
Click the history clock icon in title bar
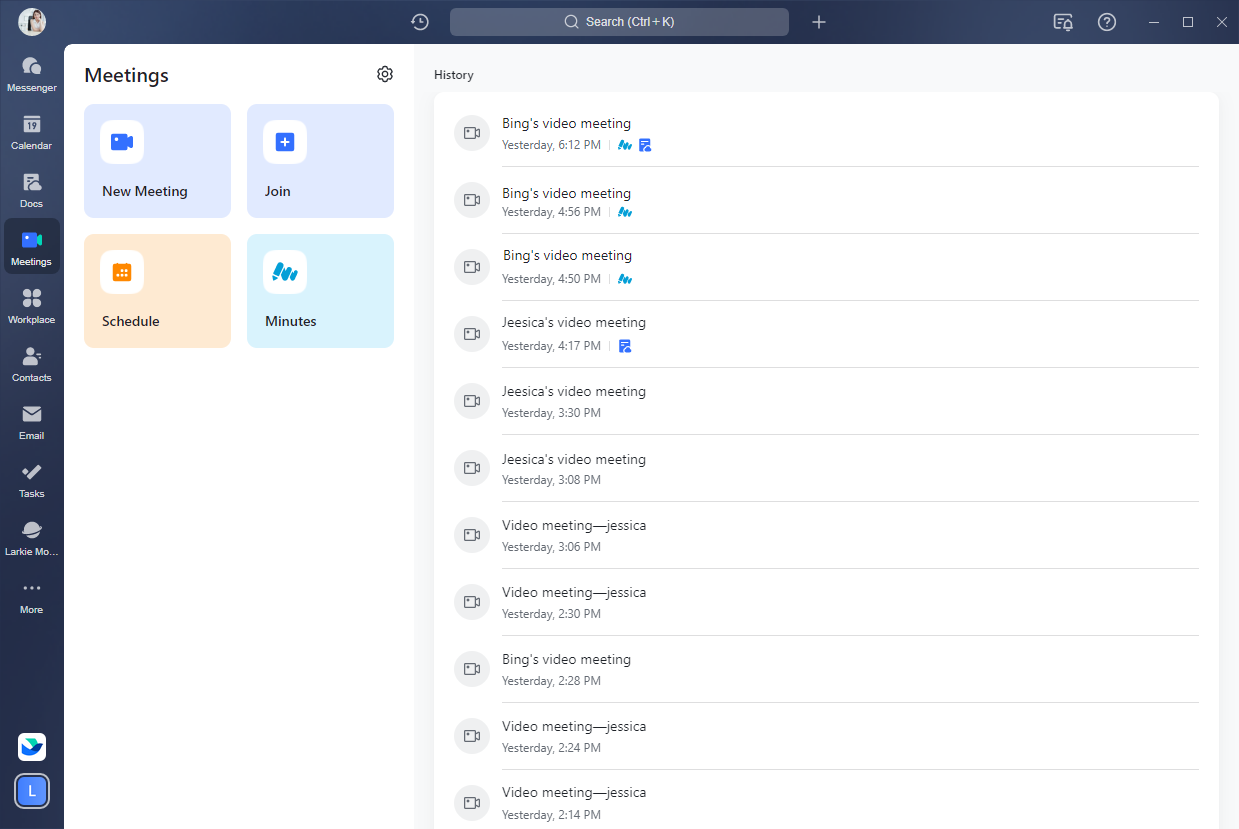420,22
